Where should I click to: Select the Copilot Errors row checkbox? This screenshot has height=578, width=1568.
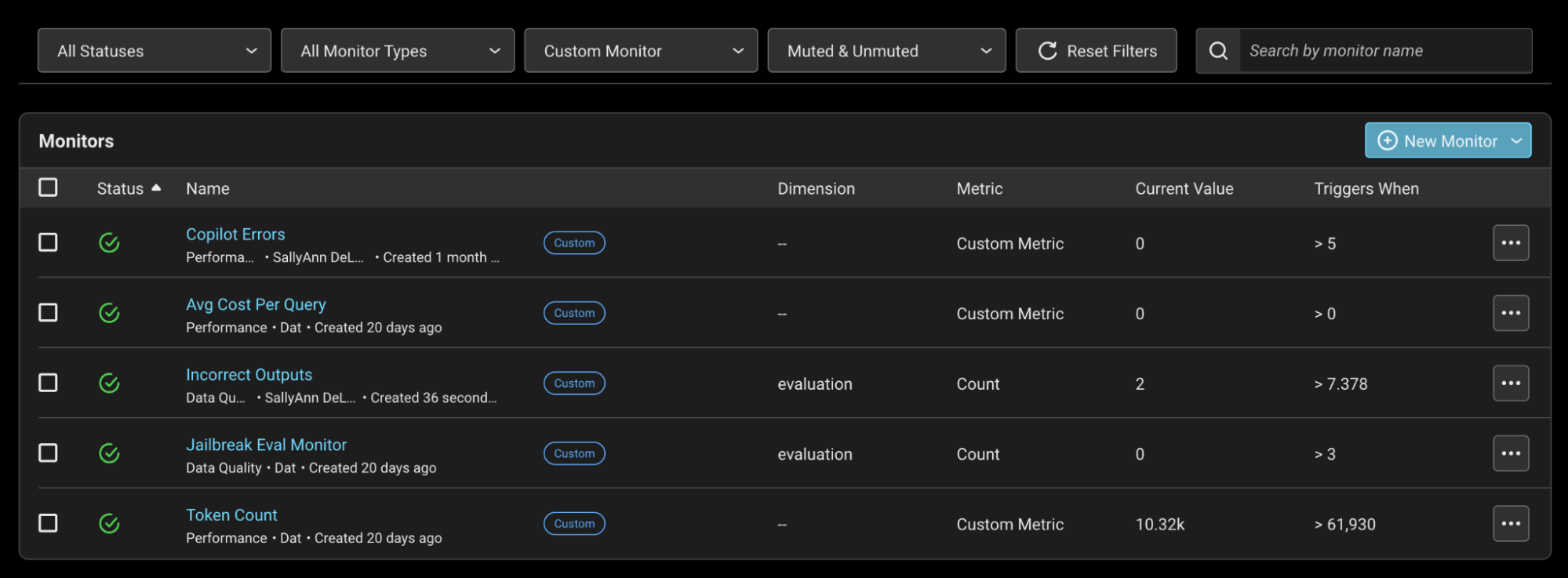[48, 242]
